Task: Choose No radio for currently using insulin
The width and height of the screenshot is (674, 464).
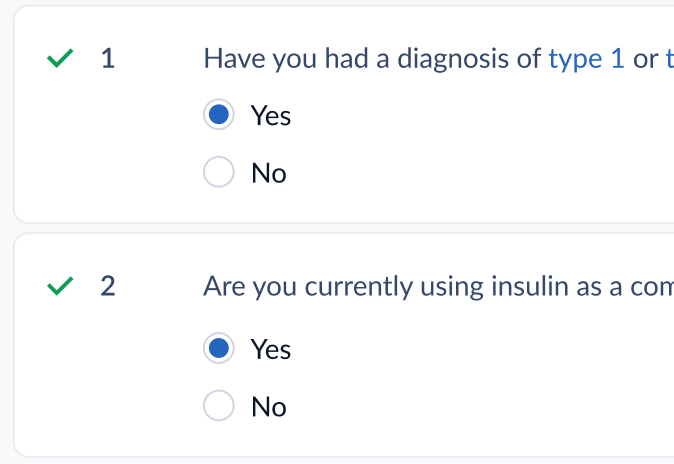Action: click(219, 405)
